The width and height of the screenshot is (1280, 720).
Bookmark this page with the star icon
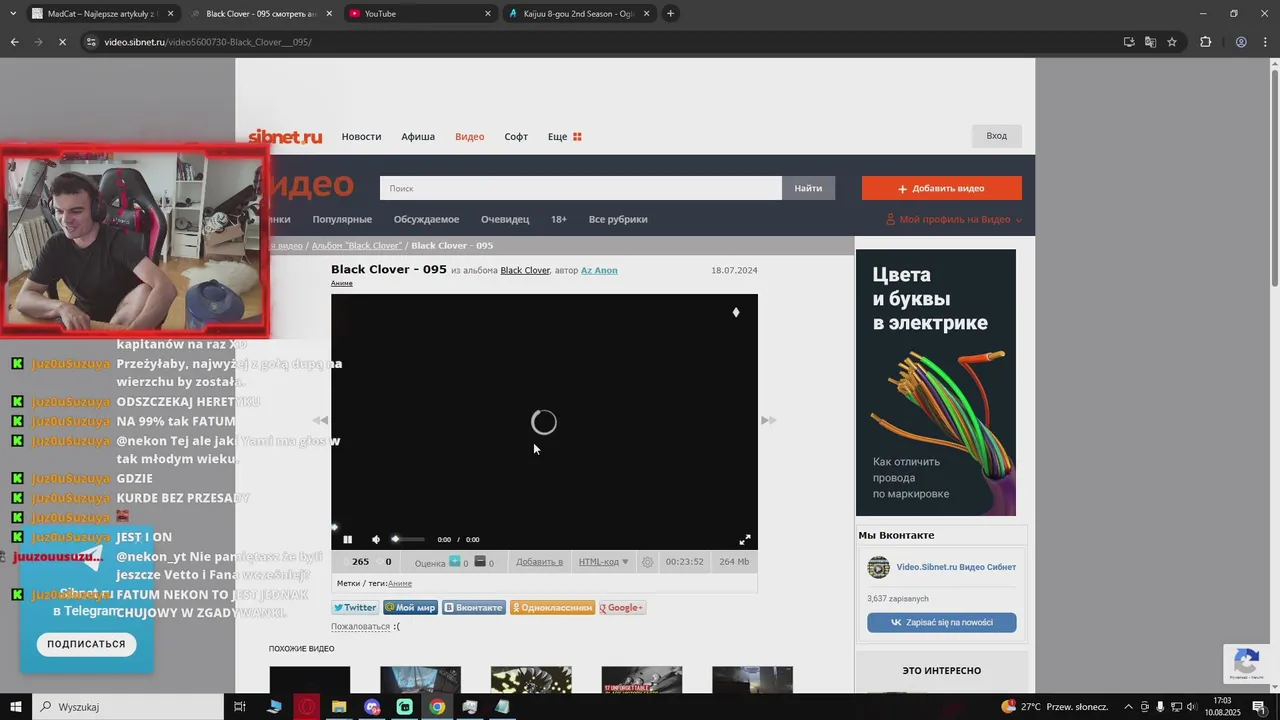click(1172, 42)
